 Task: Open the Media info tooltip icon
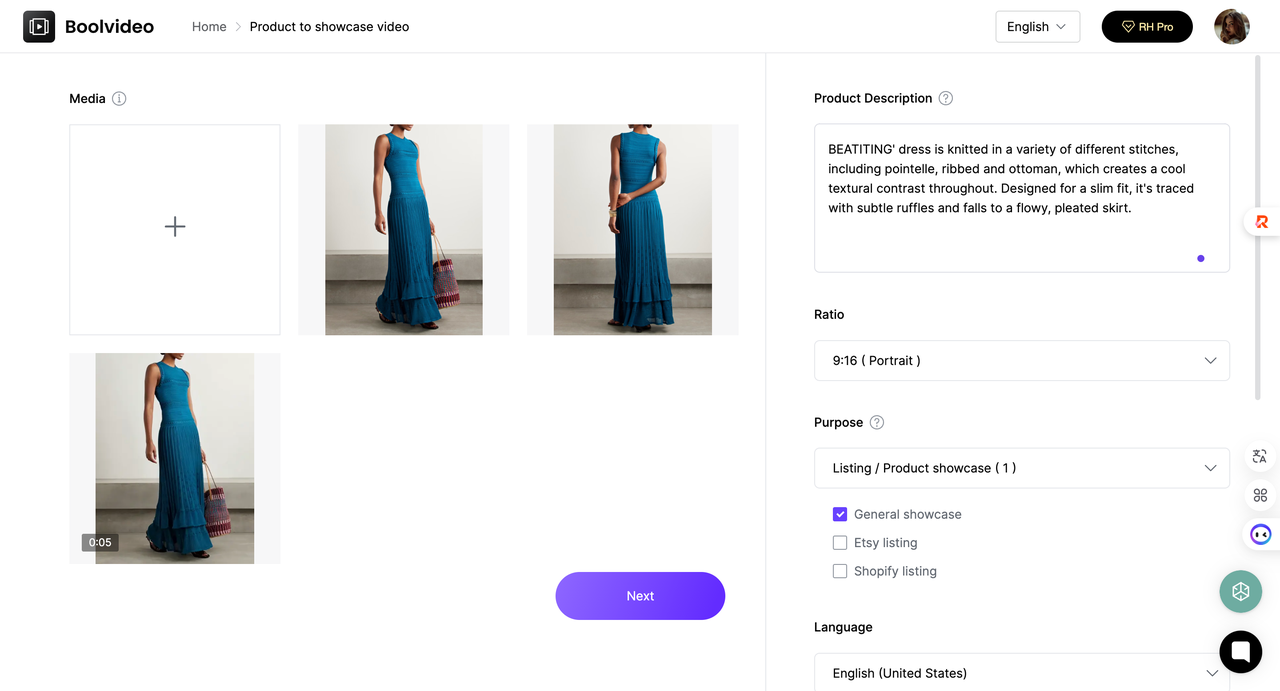point(119,99)
